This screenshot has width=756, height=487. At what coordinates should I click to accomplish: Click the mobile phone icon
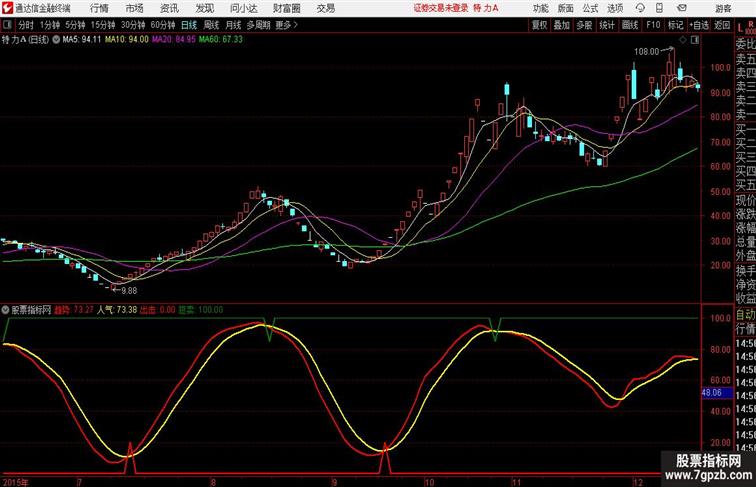[659, 8]
